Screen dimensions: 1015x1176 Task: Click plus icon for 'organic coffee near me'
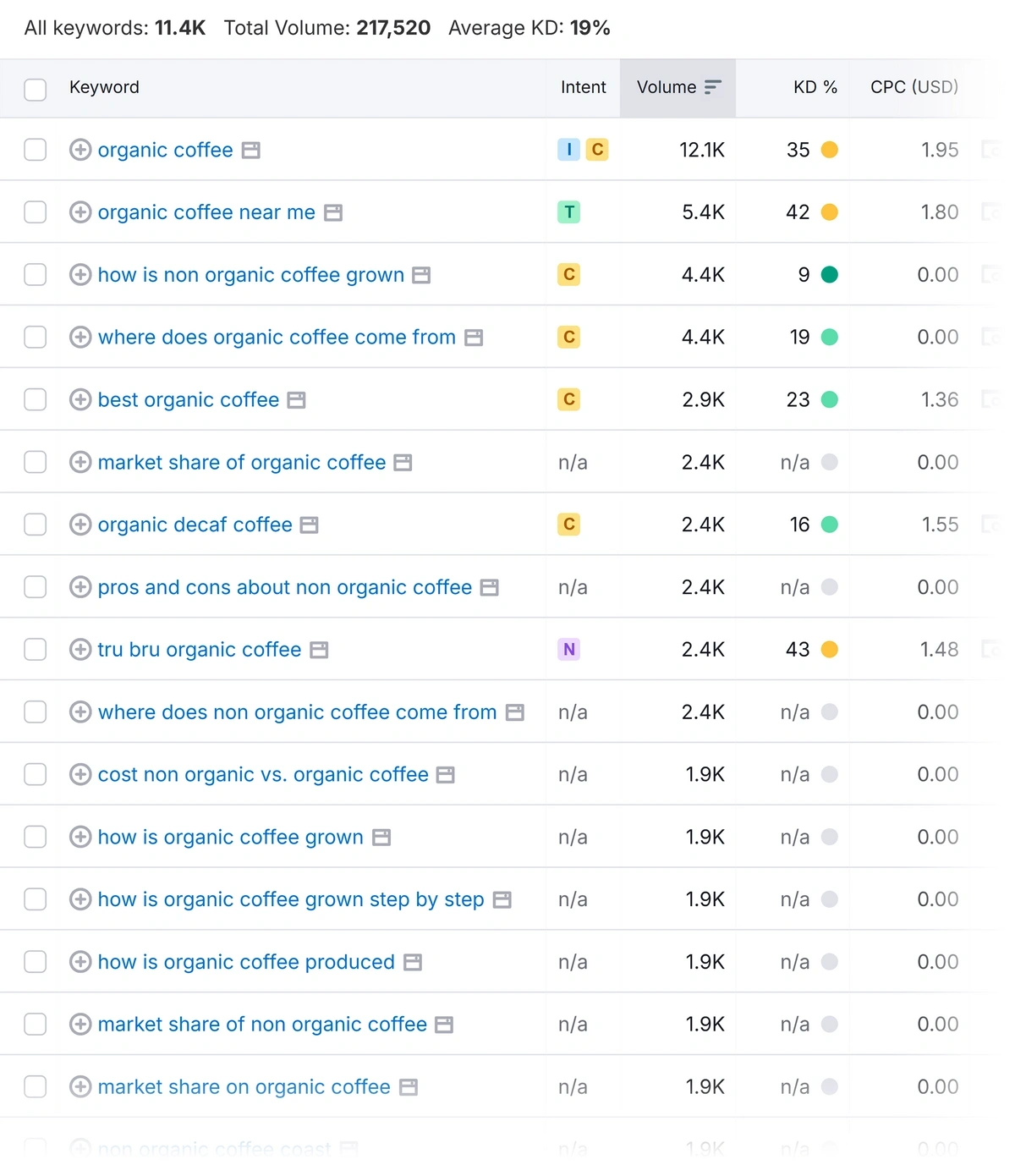[x=80, y=212]
